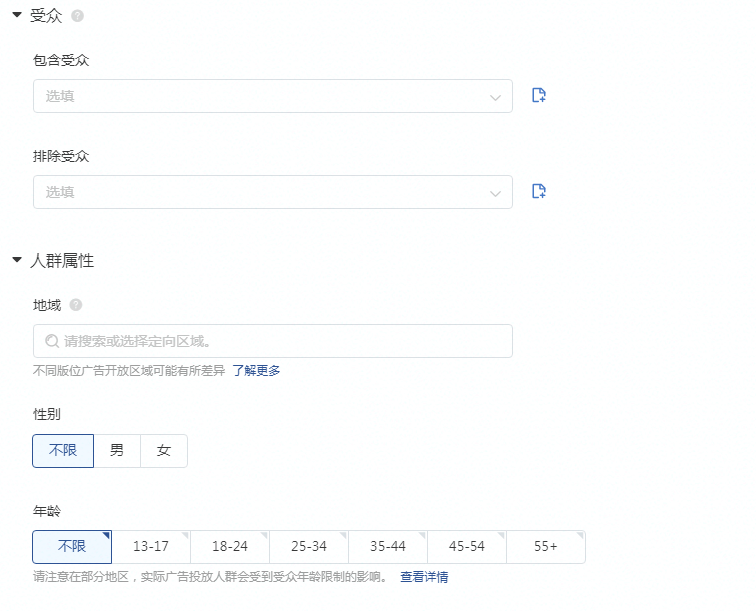Select 女 gender option
Screen dimensions: 756x611
coord(164,451)
